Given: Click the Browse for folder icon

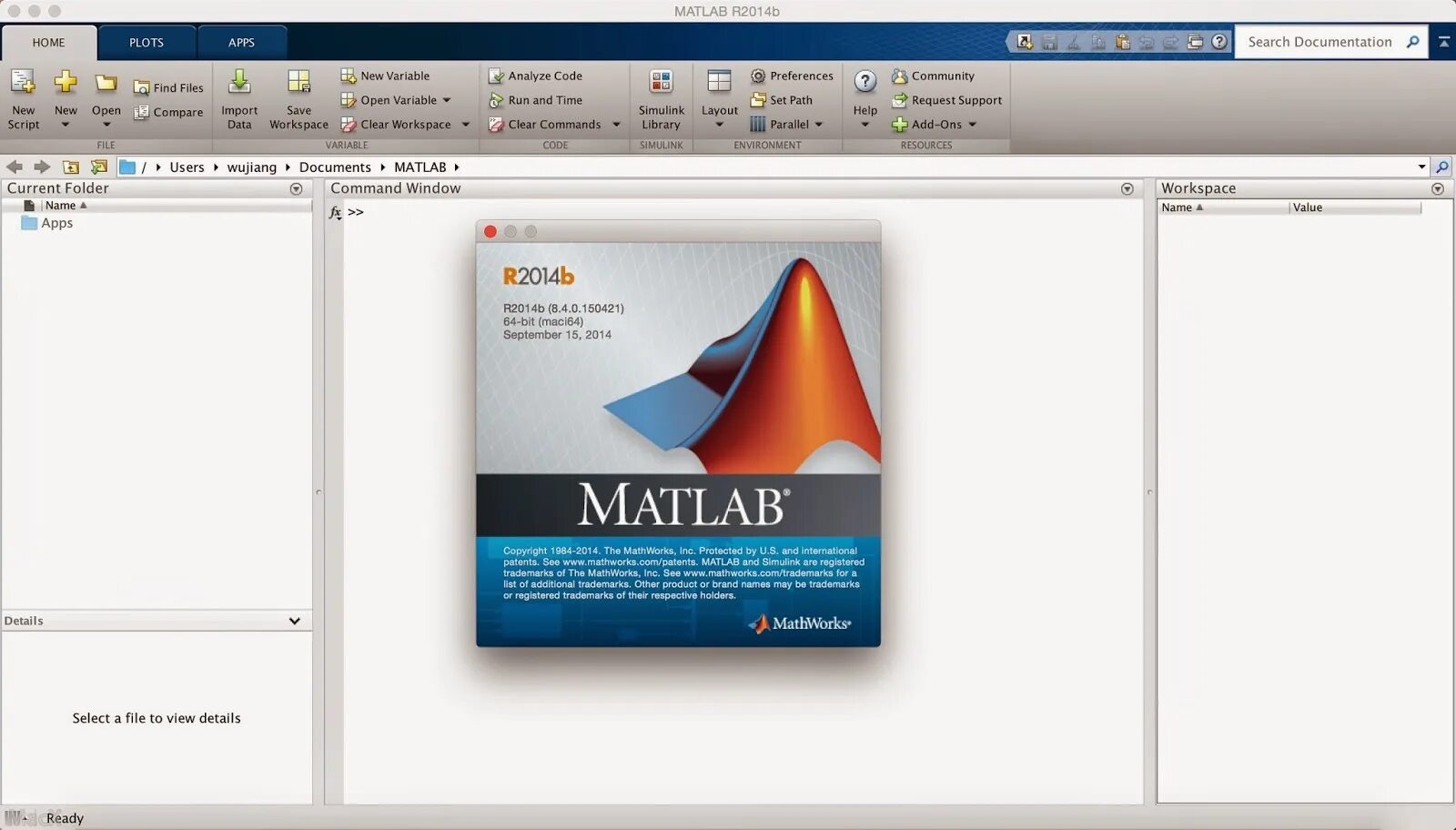Looking at the screenshot, I should [x=98, y=167].
